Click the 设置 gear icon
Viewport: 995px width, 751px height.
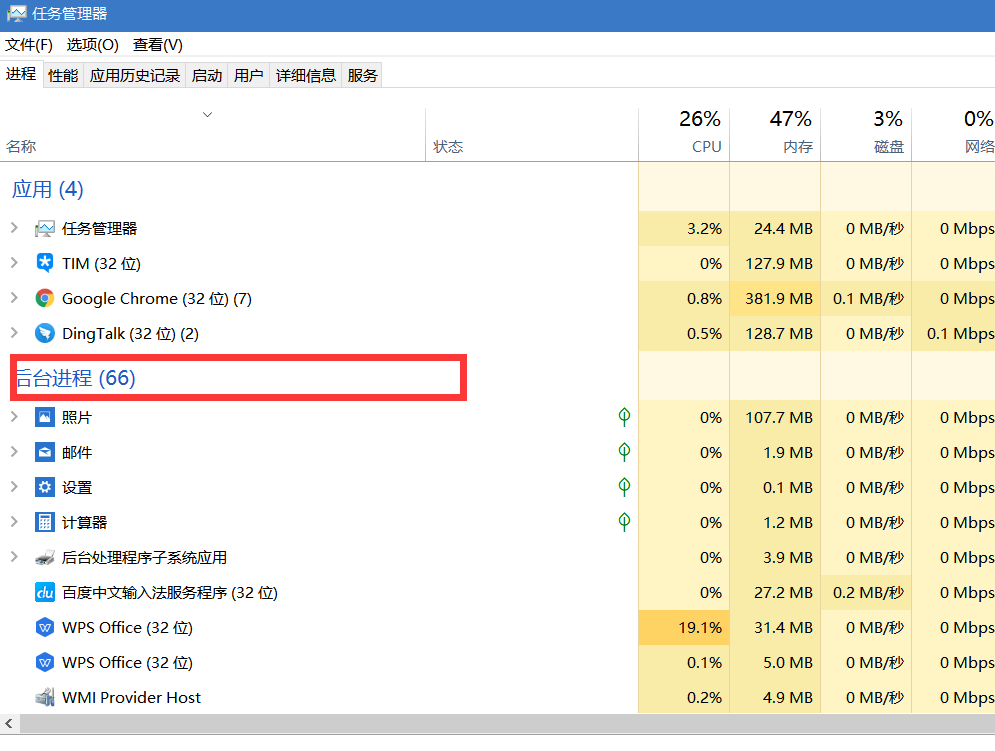click(x=44, y=487)
